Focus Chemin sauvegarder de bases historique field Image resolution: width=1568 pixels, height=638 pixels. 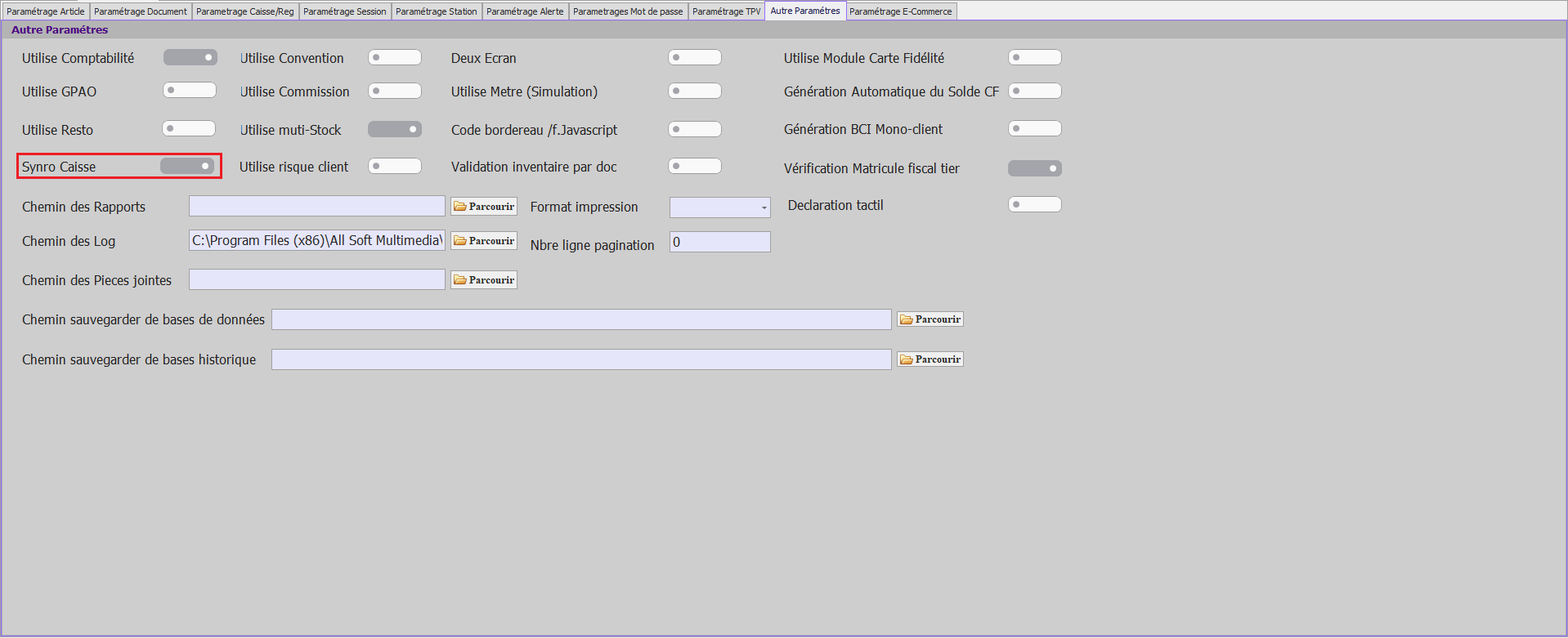pyautogui.click(x=581, y=359)
